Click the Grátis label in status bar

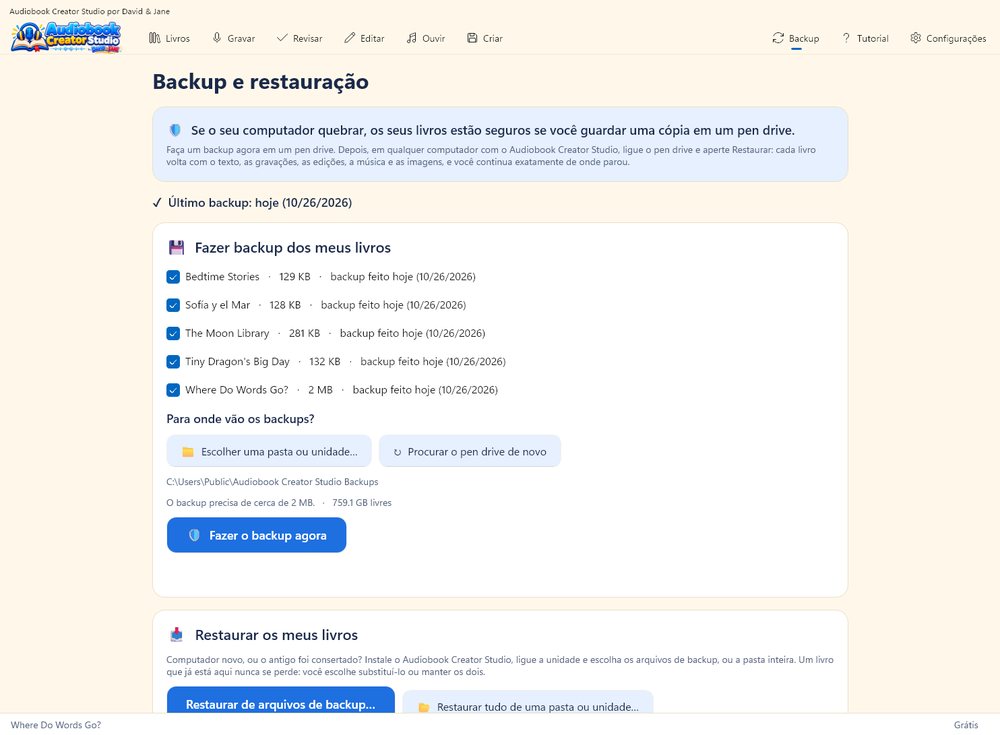(966, 725)
